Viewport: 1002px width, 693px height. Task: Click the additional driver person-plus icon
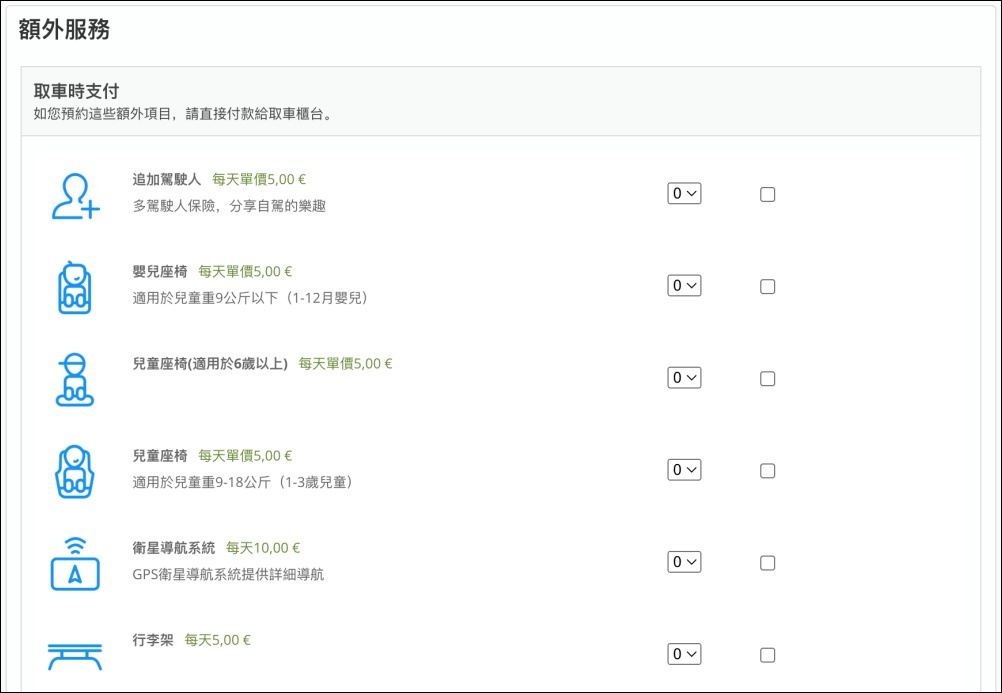[x=75, y=196]
